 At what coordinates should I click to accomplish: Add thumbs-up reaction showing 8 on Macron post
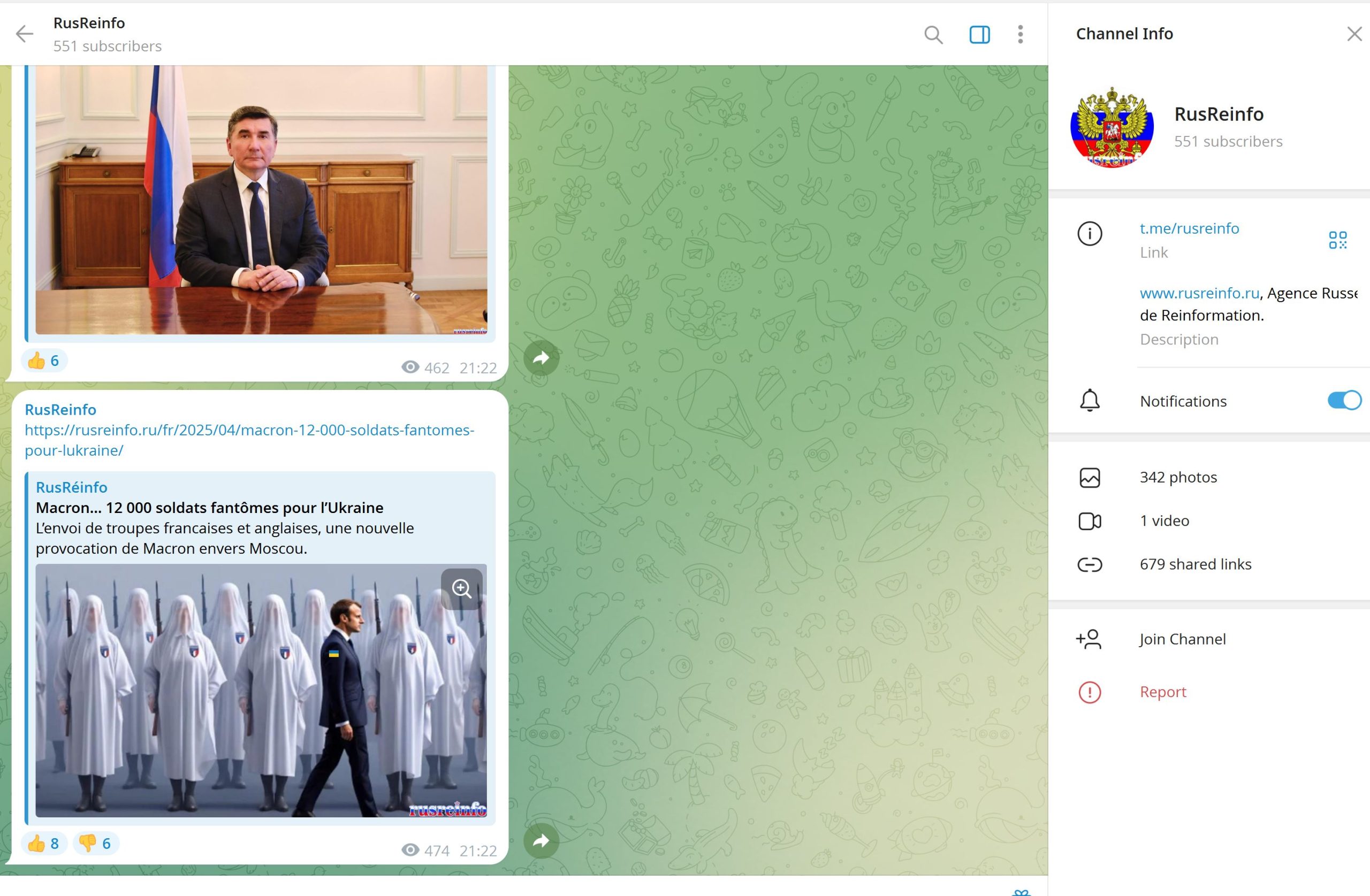coord(44,844)
